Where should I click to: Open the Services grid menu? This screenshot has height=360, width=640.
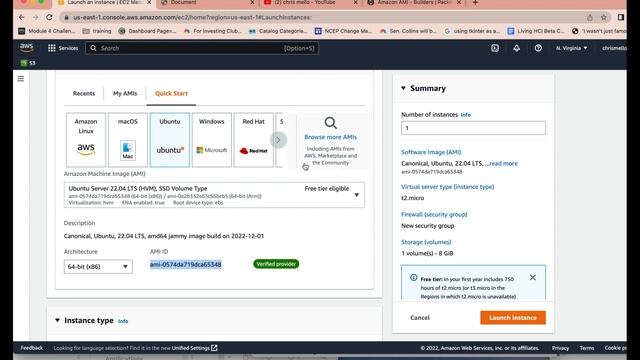click(x=63, y=48)
